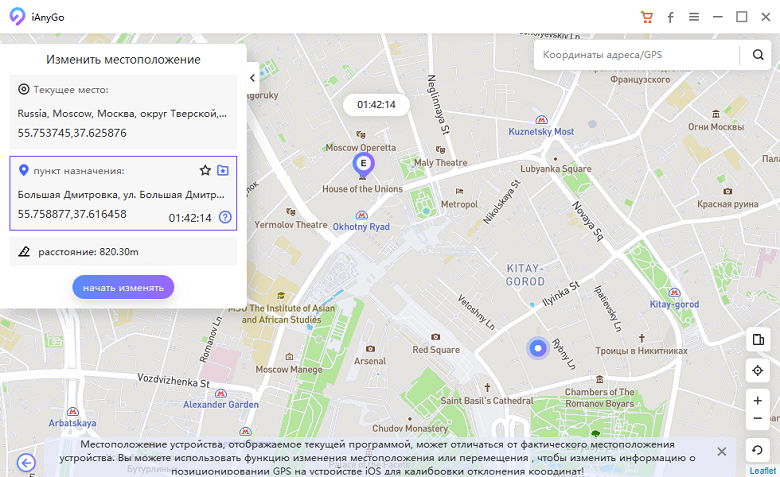The image size is (780, 477).
Task: Click the Moscow Operetta theatre icon
Action: coord(361,135)
